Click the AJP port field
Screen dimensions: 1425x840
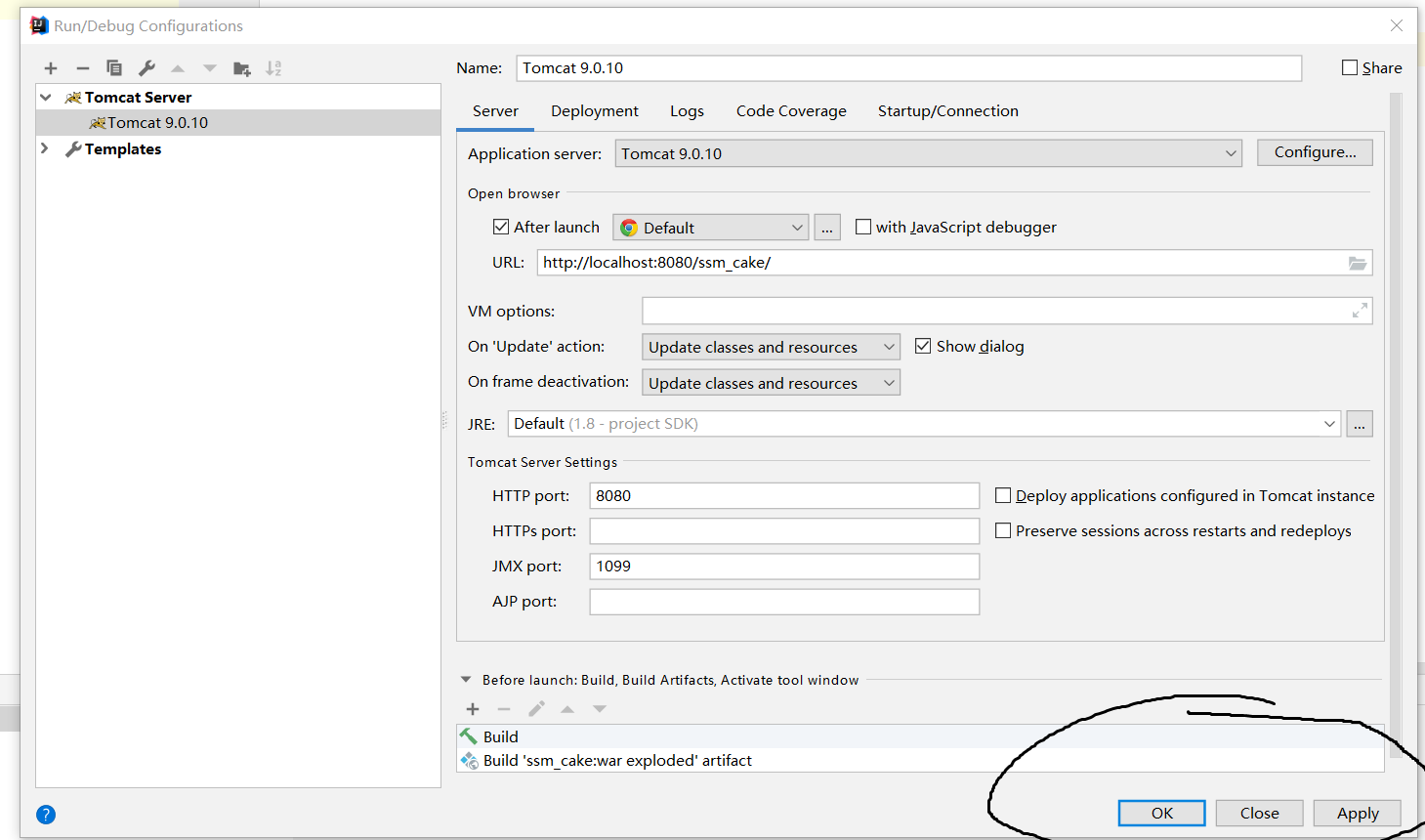tap(784, 602)
